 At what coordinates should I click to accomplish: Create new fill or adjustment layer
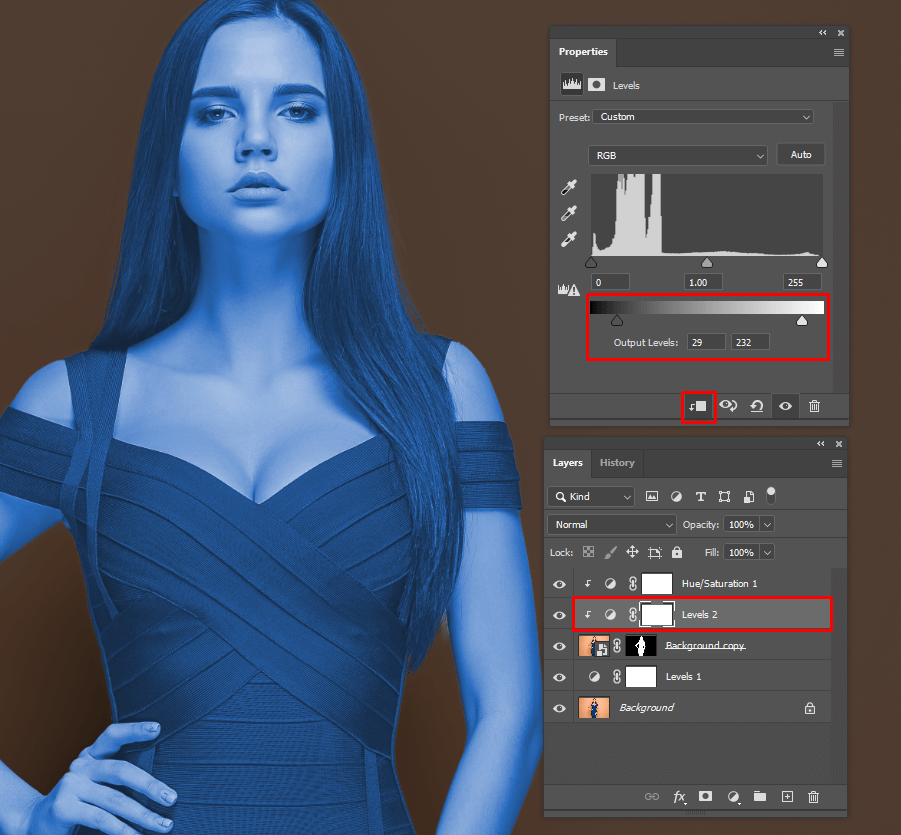coord(733,796)
